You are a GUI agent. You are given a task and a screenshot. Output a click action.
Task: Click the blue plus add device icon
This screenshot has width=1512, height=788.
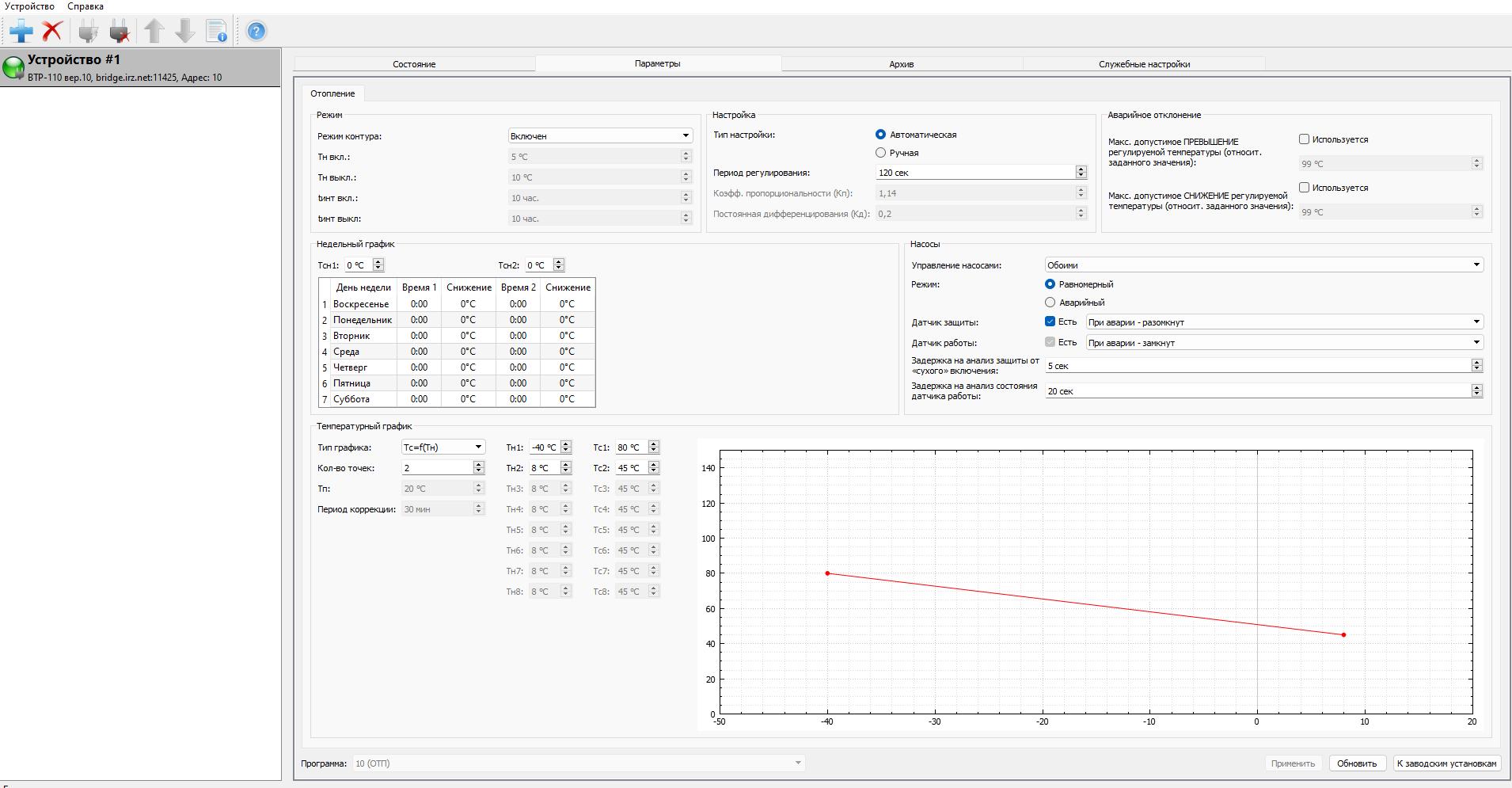tap(21, 32)
